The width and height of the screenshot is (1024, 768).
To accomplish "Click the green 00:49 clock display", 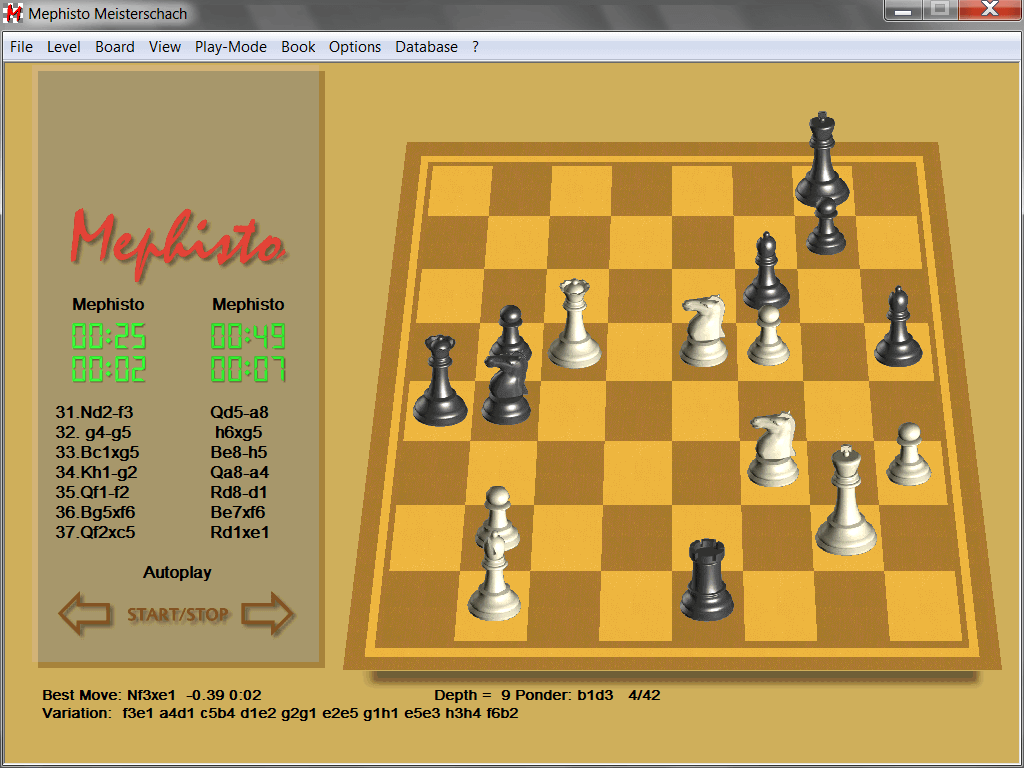I will point(248,336).
